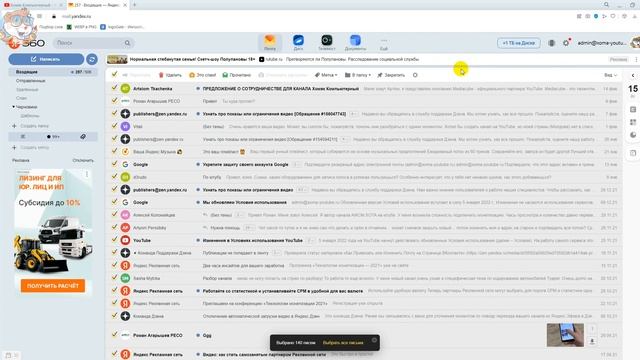This screenshot has width=640, height=360.
Task: Click the important flag filter icon in sidebar
Action: (x=23, y=137)
